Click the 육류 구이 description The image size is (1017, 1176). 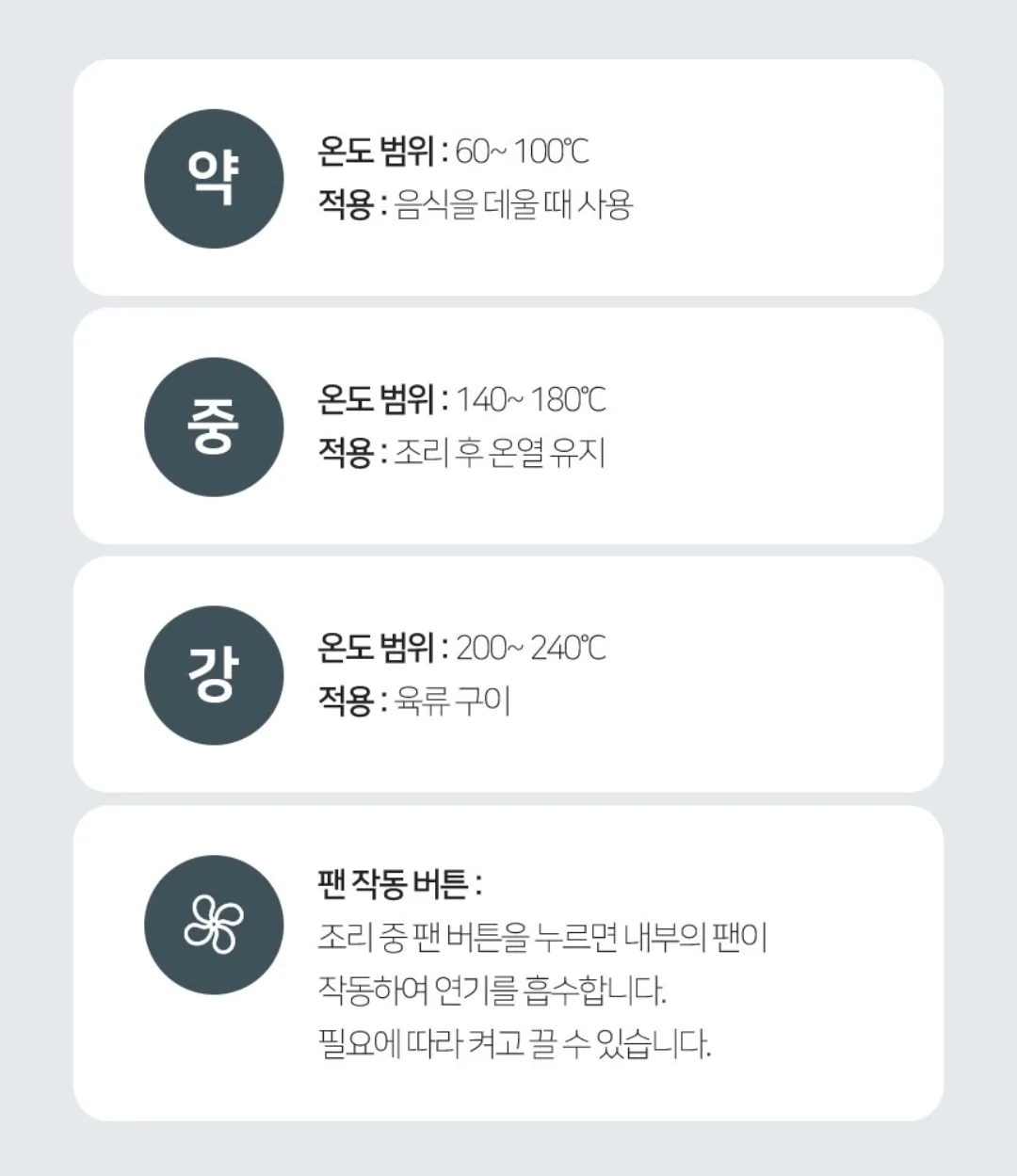coord(452,701)
